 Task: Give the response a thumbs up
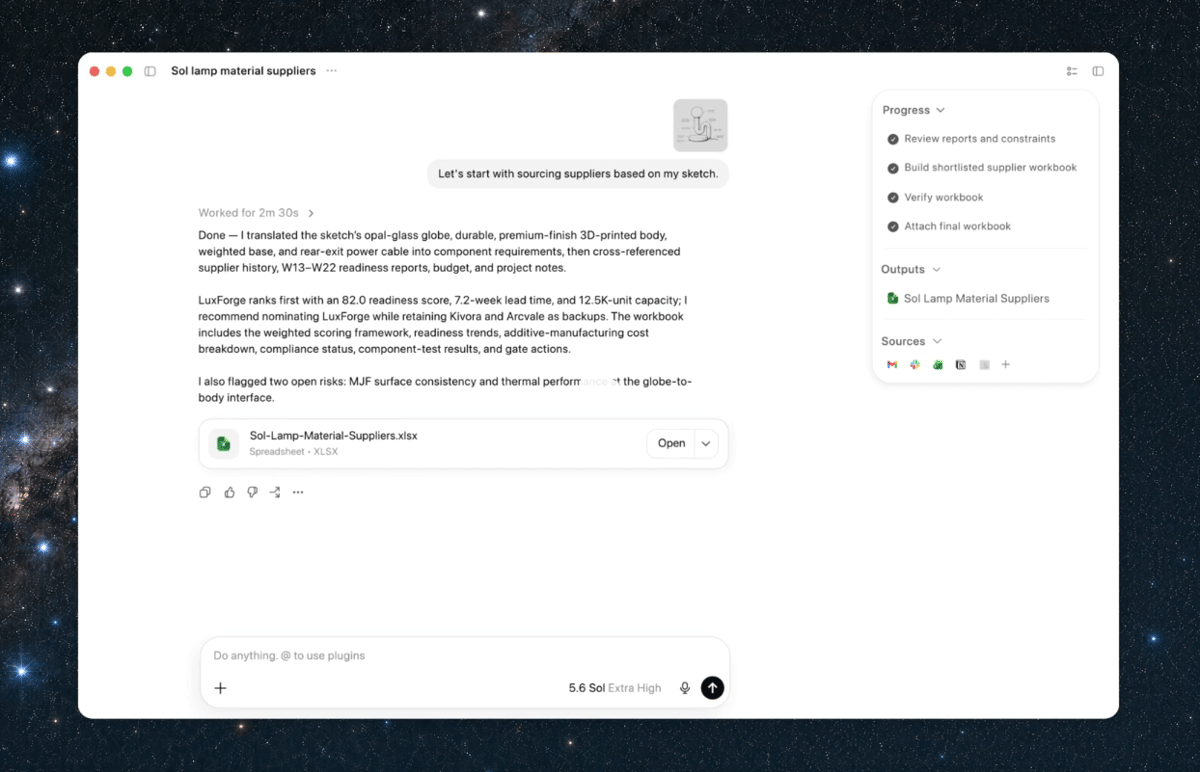[229, 492]
